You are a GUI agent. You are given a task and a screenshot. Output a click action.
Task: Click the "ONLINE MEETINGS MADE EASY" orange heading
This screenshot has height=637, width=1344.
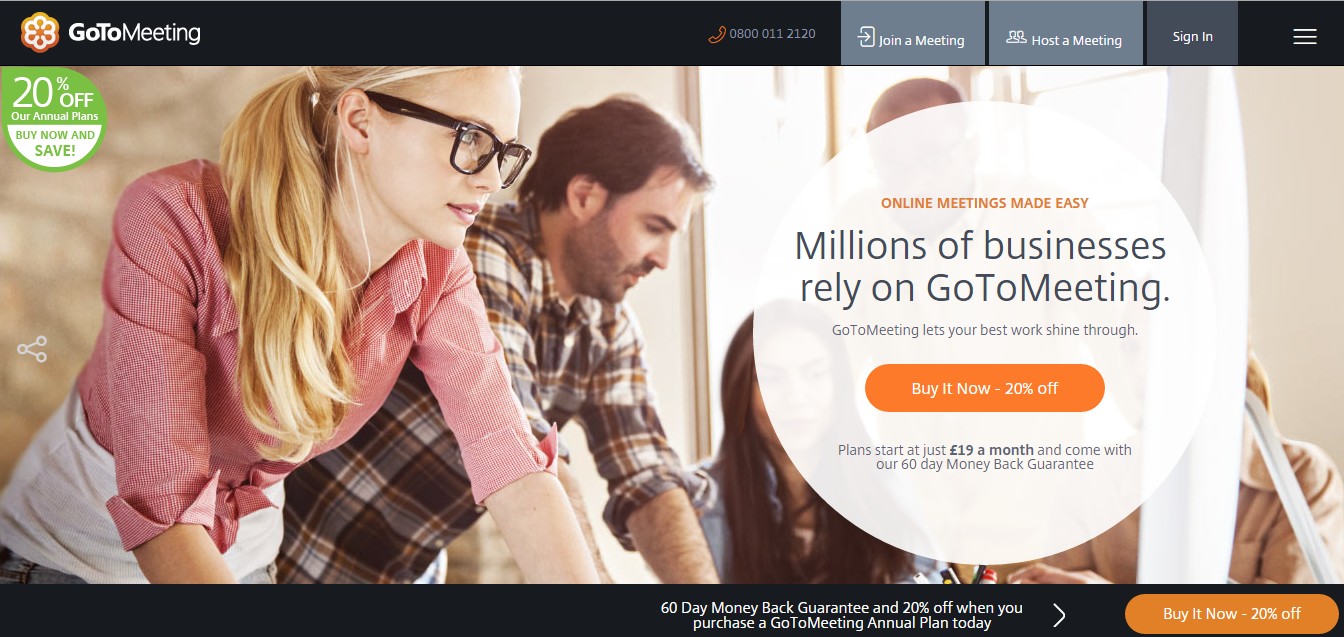click(x=984, y=203)
